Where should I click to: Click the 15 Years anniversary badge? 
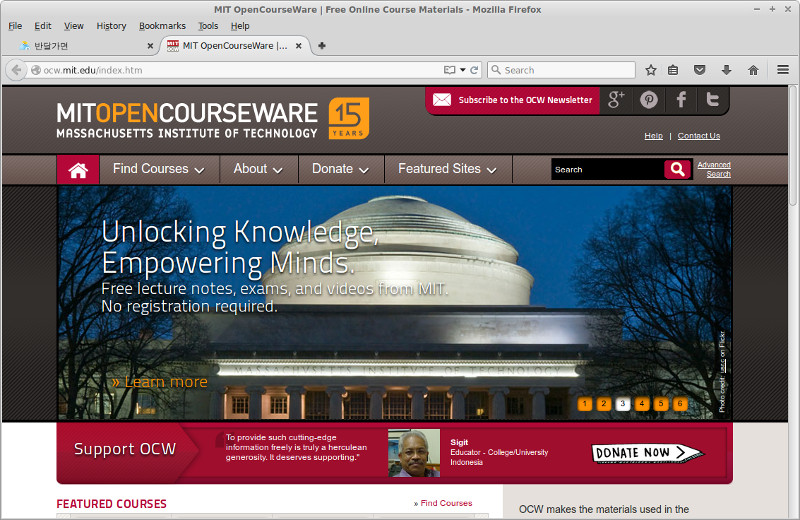pos(348,118)
